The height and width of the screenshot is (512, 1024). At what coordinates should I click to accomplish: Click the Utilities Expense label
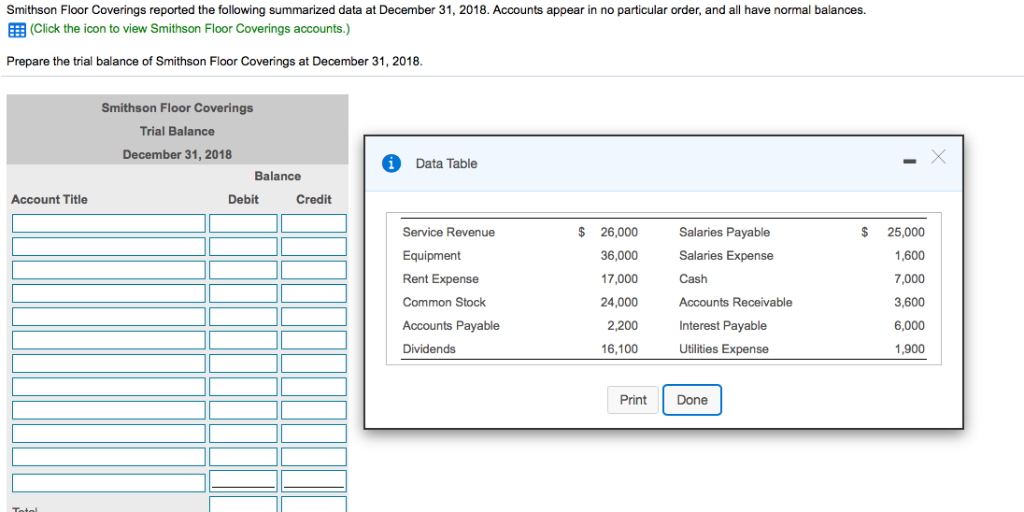724,349
